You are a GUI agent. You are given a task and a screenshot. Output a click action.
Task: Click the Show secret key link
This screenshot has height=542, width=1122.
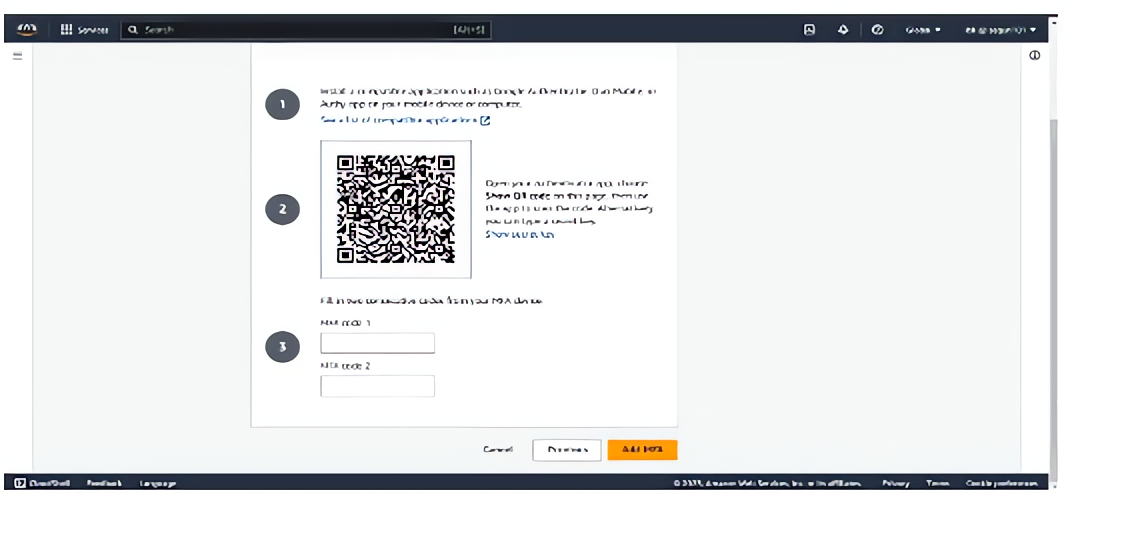coord(520,234)
